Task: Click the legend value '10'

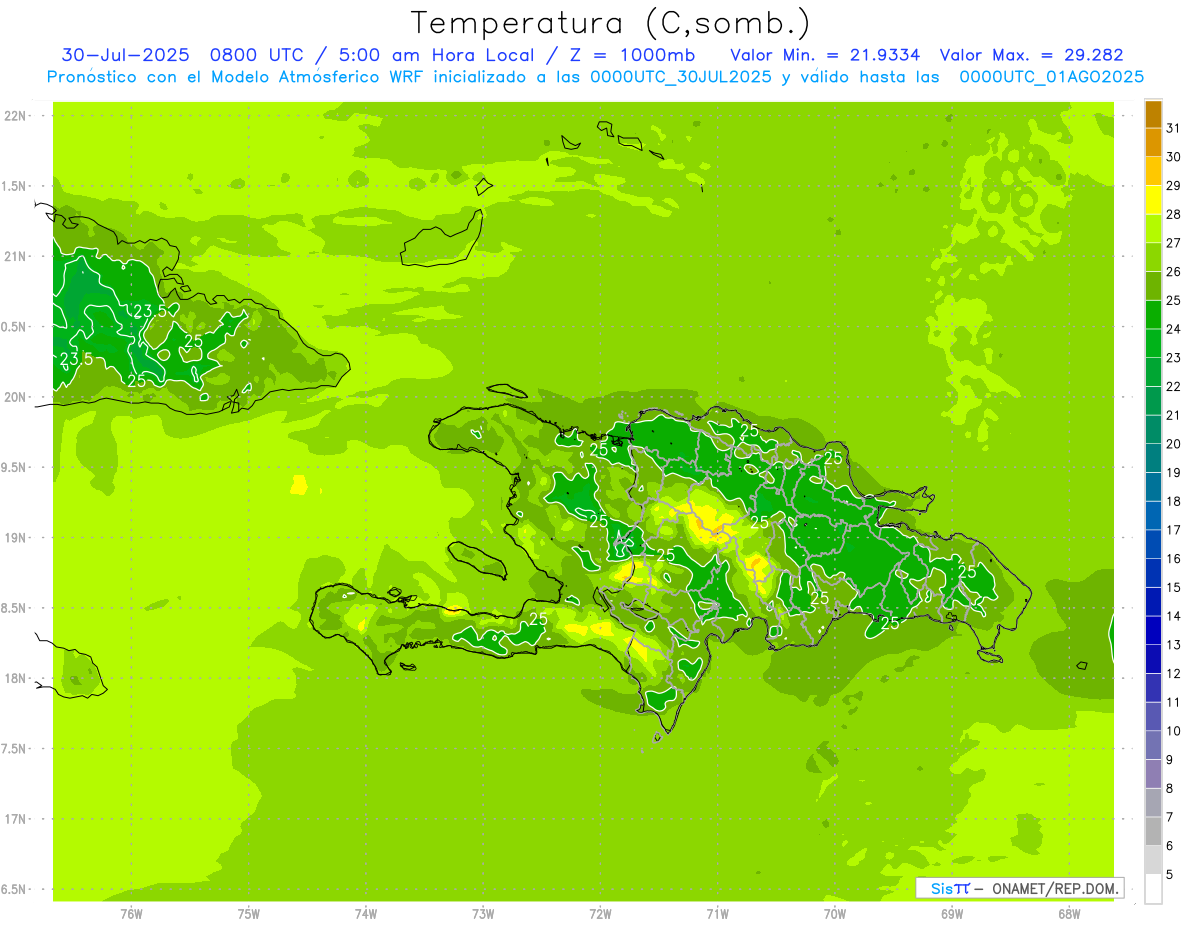Action: click(x=1173, y=731)
